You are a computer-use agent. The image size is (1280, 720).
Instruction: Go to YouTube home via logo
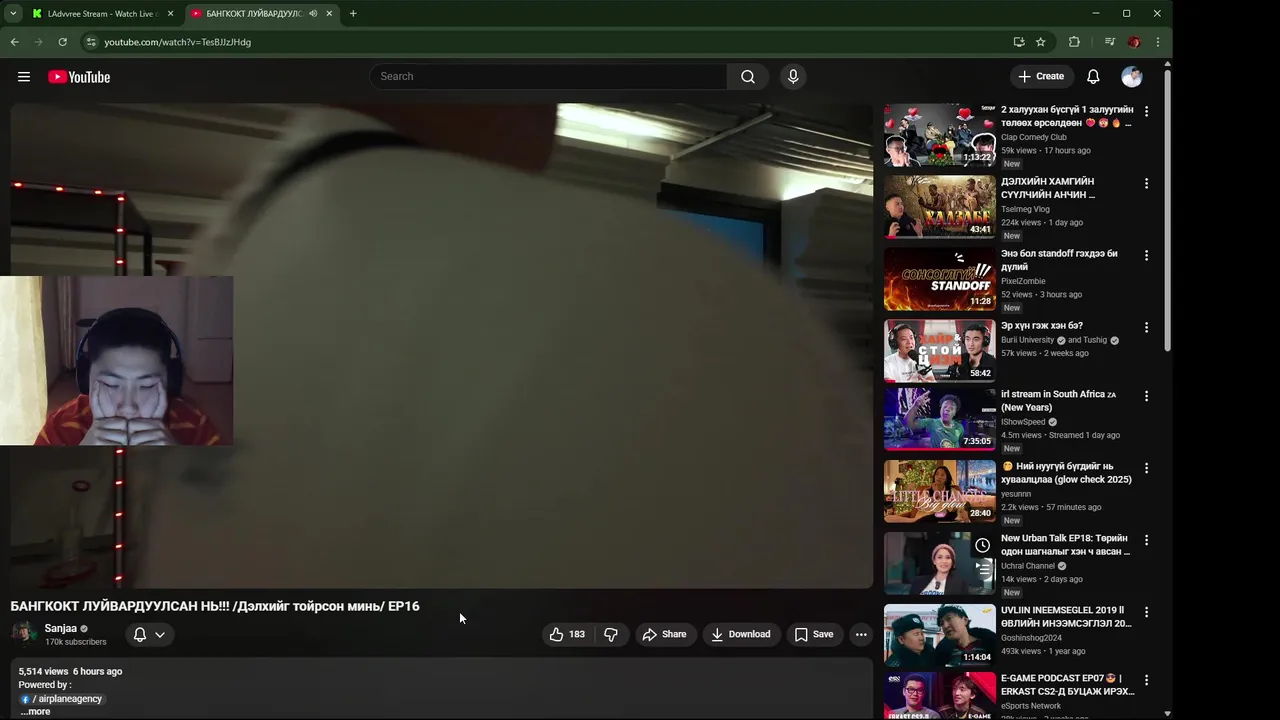(x=79, y=77)
